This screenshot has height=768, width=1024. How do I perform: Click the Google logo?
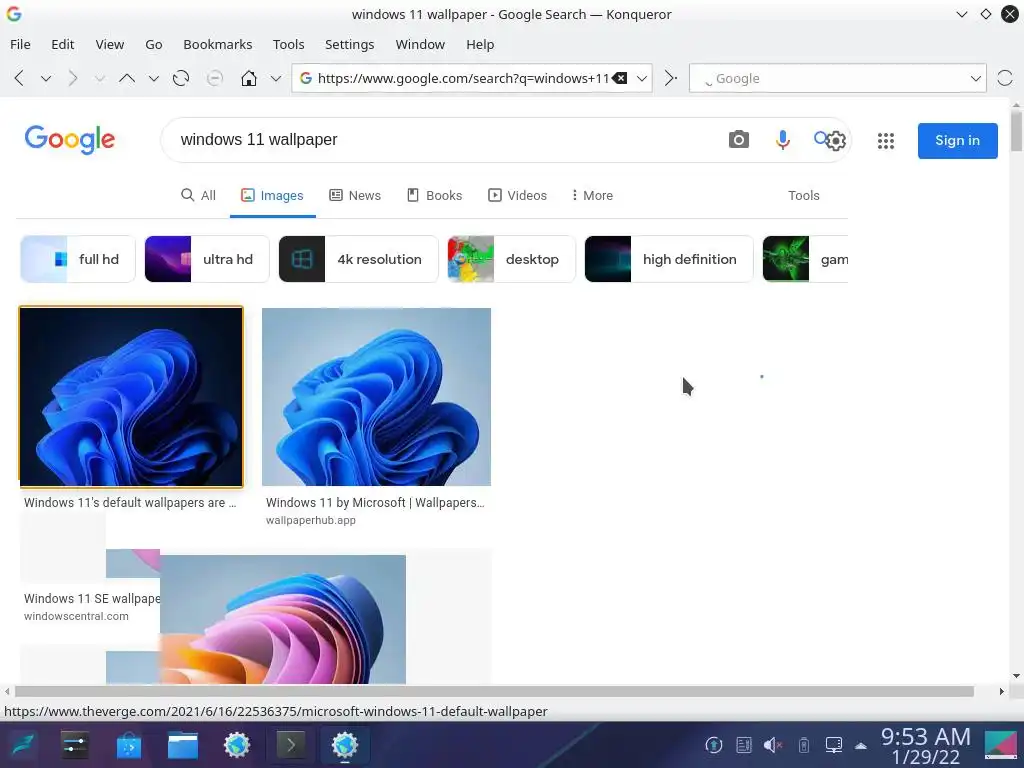click(x=70, y=140)
